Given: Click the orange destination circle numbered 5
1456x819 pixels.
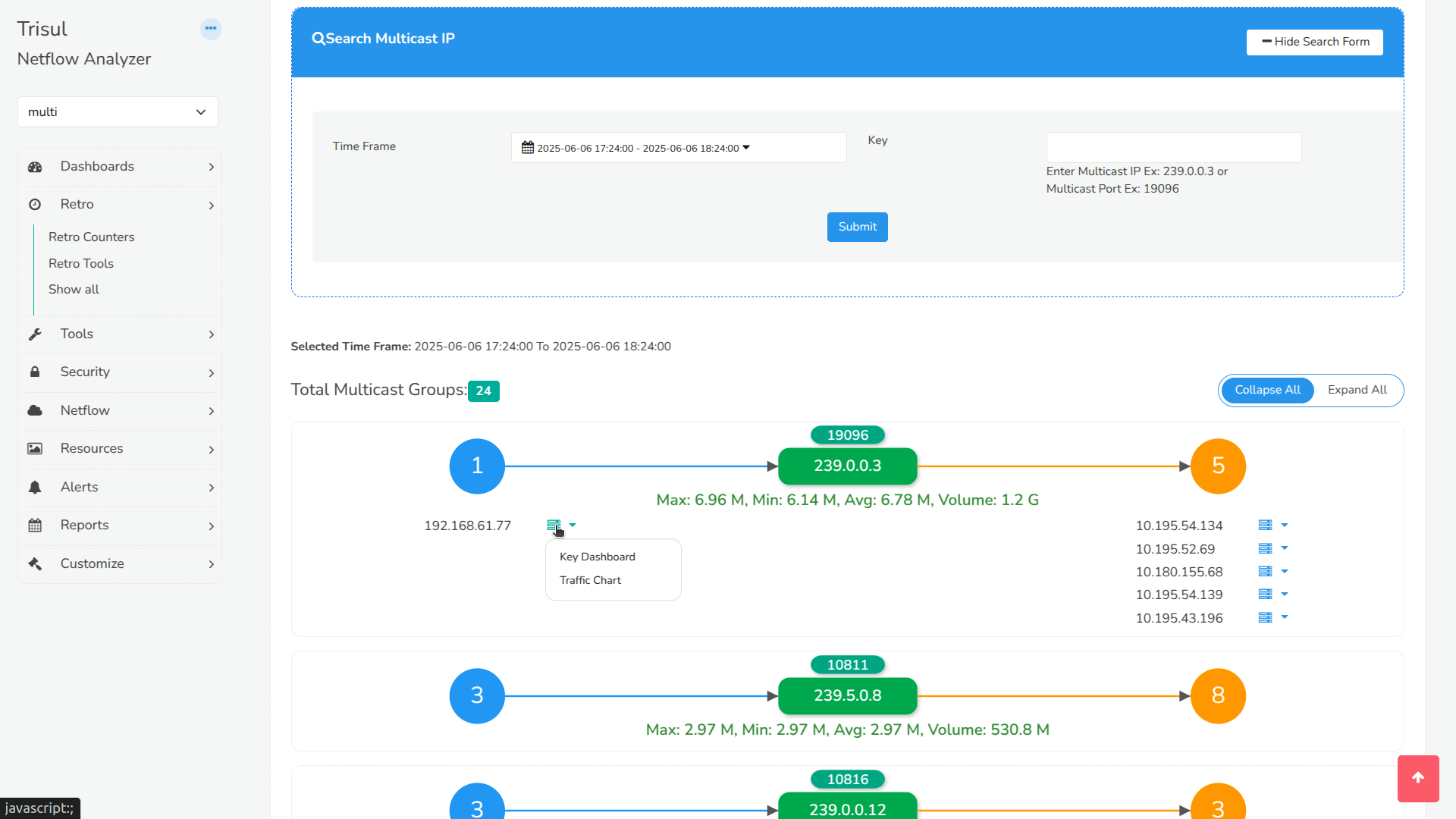Looking at the screenshot, I should coord(1218,466).
